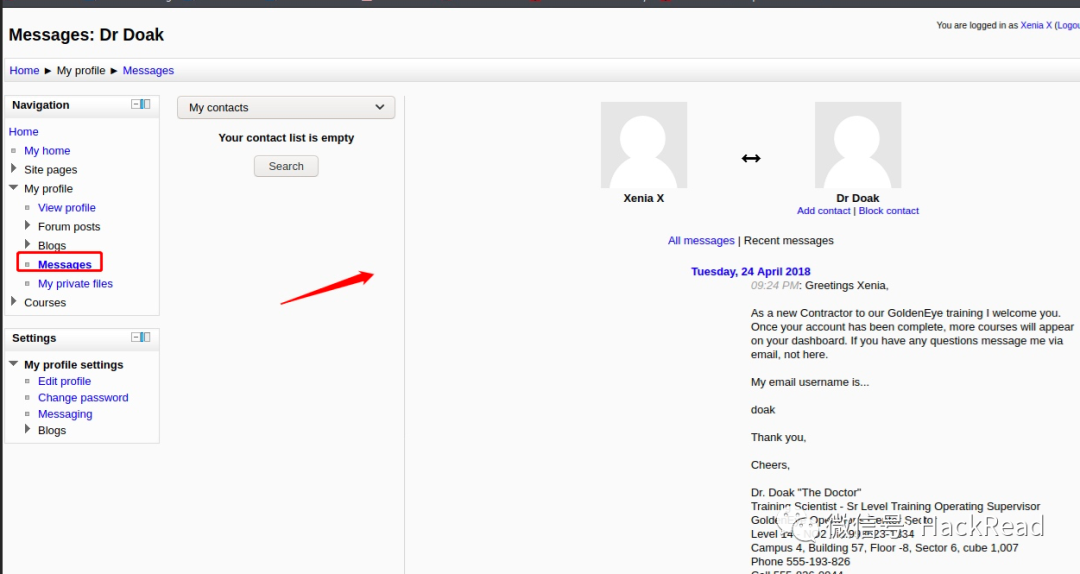This screenshot has height=574, width=1080.
Task: Expand the Courses node
Action: [x=14, y=301]
